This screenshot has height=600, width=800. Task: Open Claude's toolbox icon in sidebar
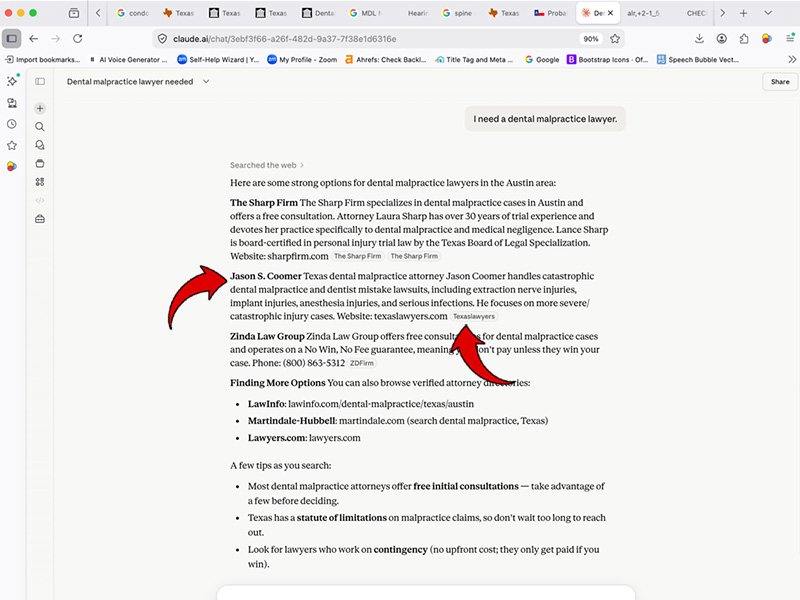(x=40, y=219)
